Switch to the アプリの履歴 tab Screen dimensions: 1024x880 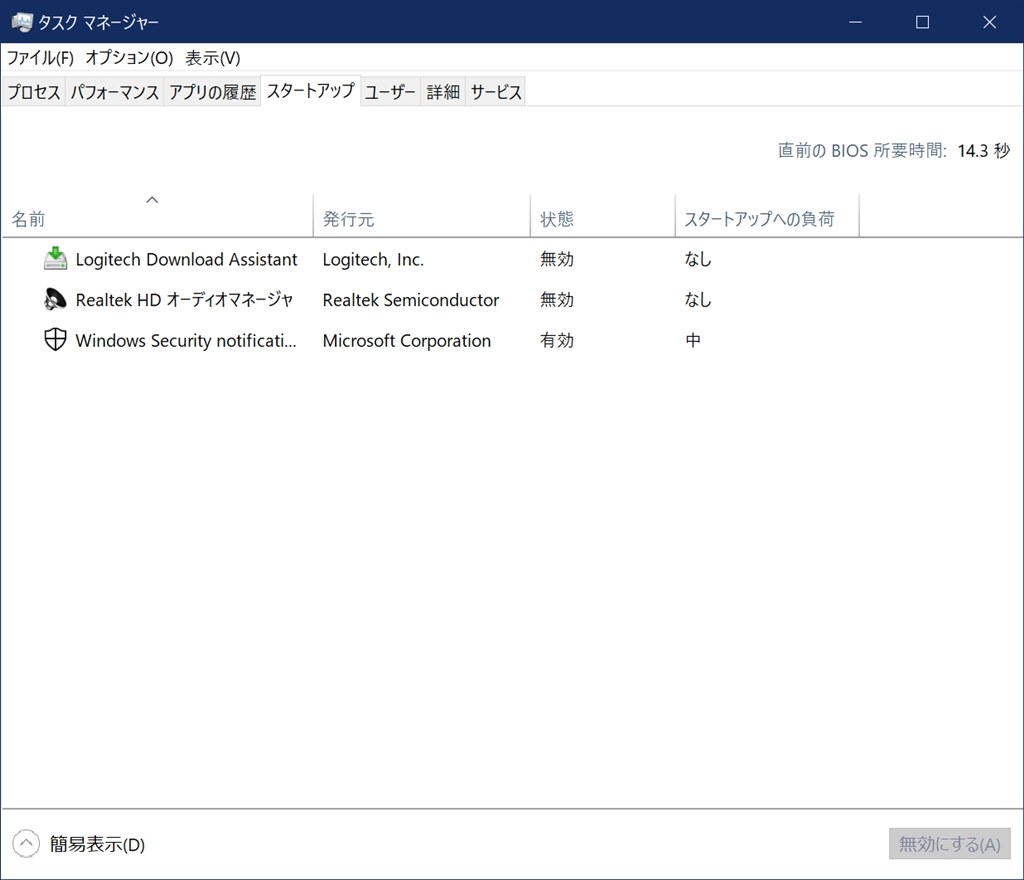[212, 92]
